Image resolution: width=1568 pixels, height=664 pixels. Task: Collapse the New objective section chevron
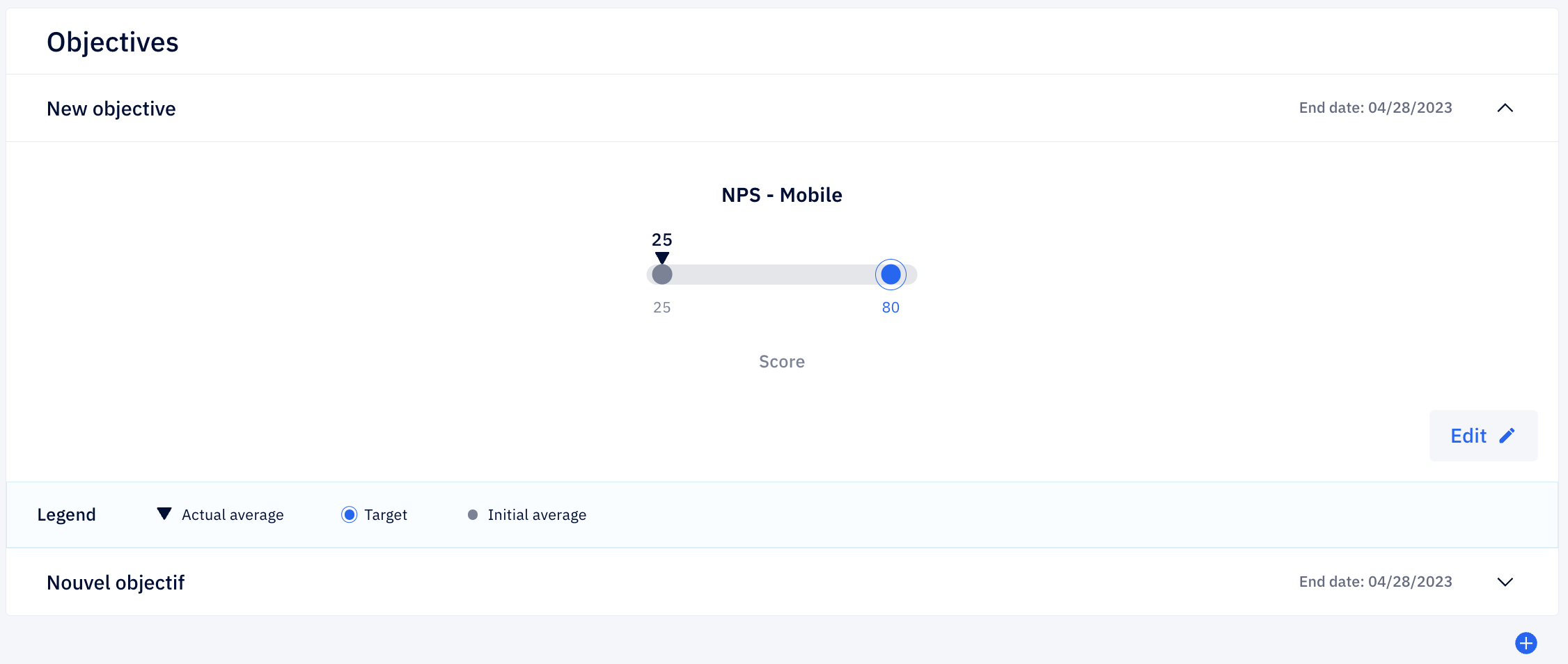(1505, 108)
